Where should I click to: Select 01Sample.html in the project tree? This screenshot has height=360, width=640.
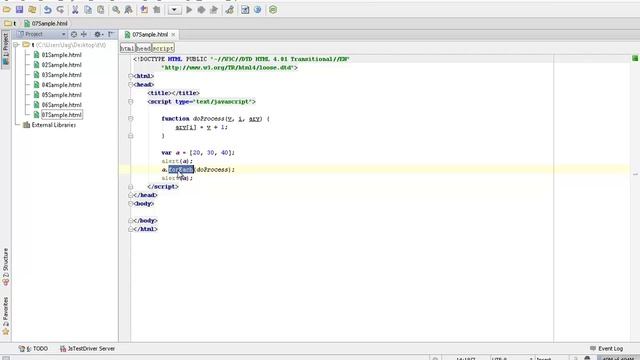click(61, 55)
